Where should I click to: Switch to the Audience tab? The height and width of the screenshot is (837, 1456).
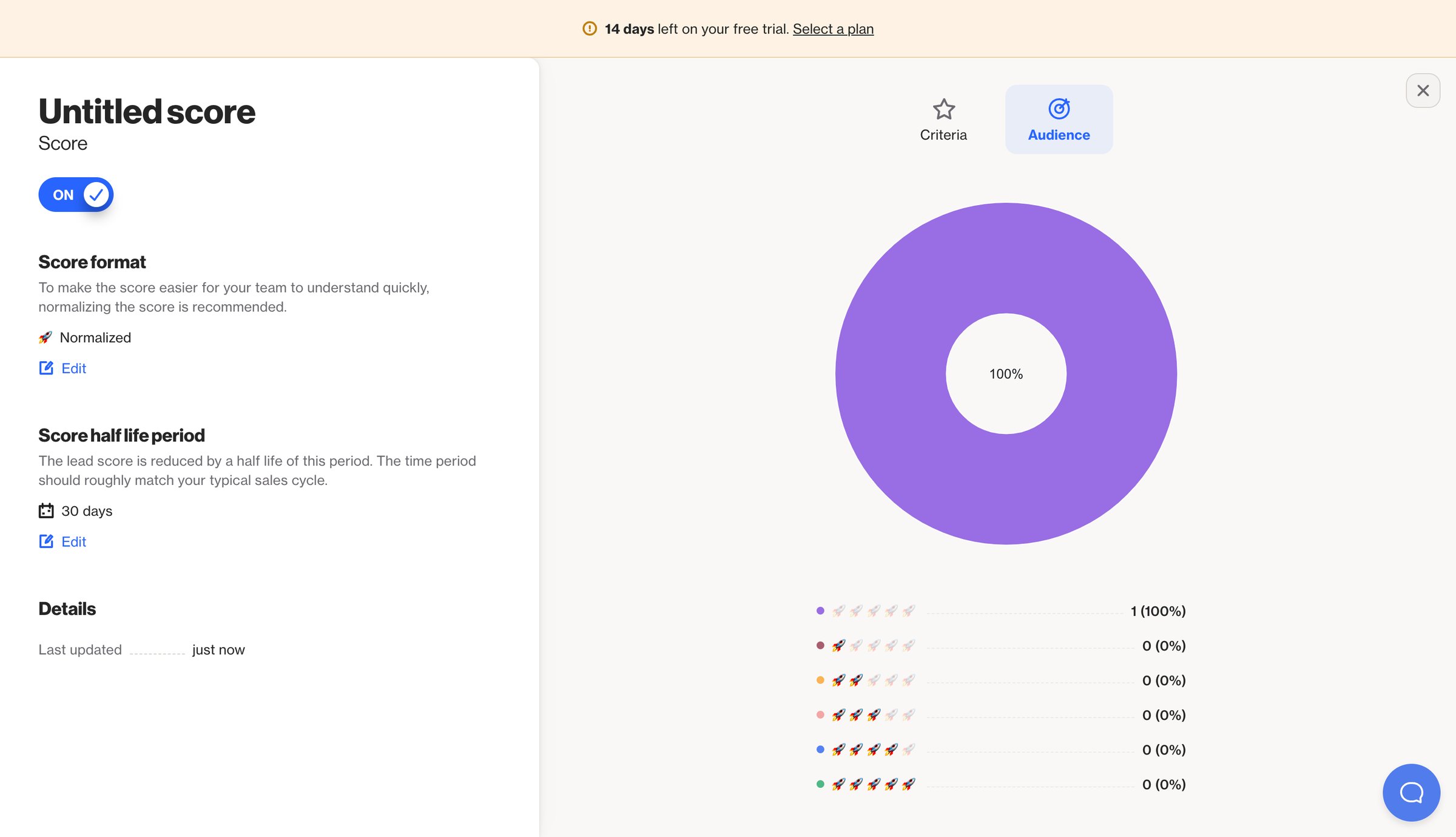pyautogui.click(x=1059, y=120)
